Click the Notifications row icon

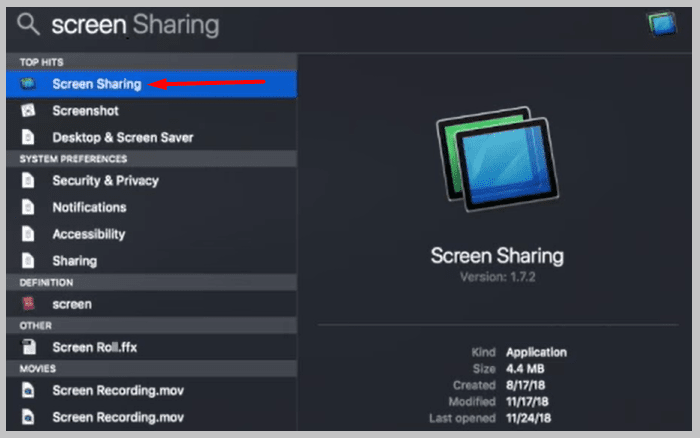pos(28,207)
